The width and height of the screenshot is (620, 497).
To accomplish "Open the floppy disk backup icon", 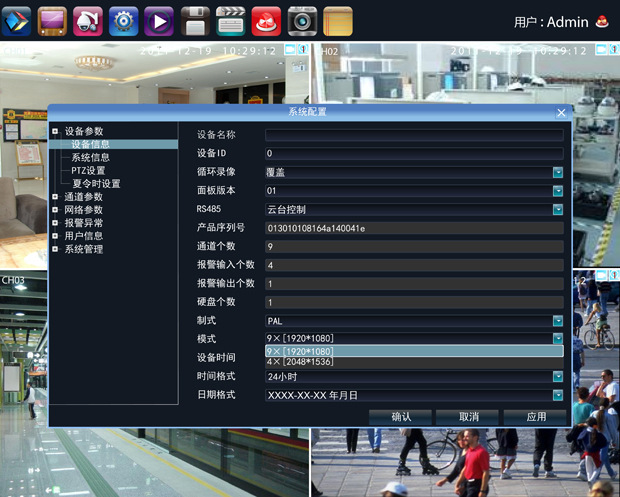I will tap(195, 21).
